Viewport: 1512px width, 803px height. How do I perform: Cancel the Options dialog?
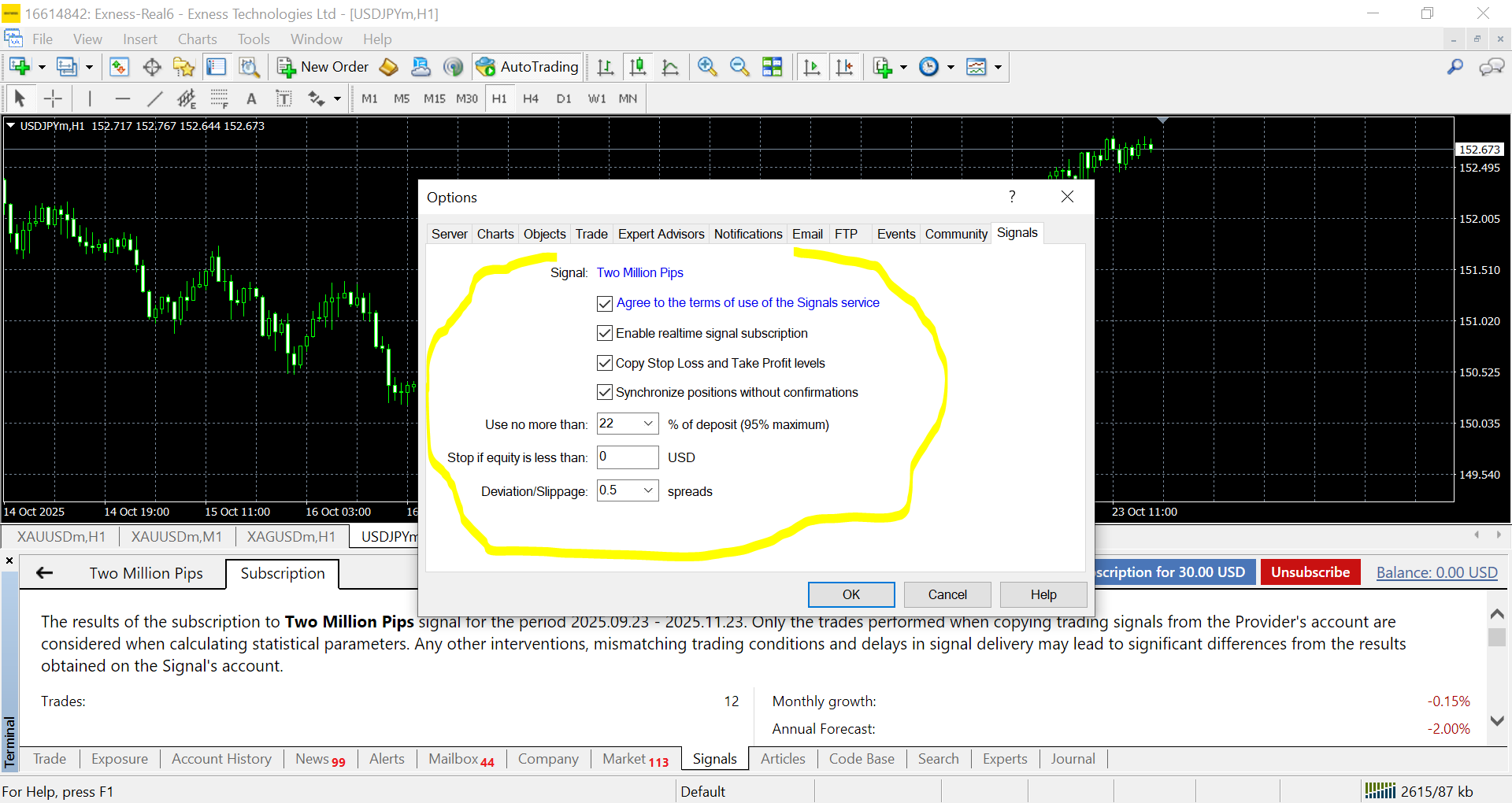coord(947,594)
